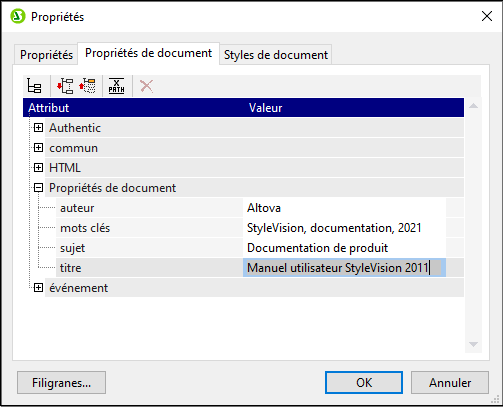
Task: Click the red X reset icon
Action: coord(146,86)
